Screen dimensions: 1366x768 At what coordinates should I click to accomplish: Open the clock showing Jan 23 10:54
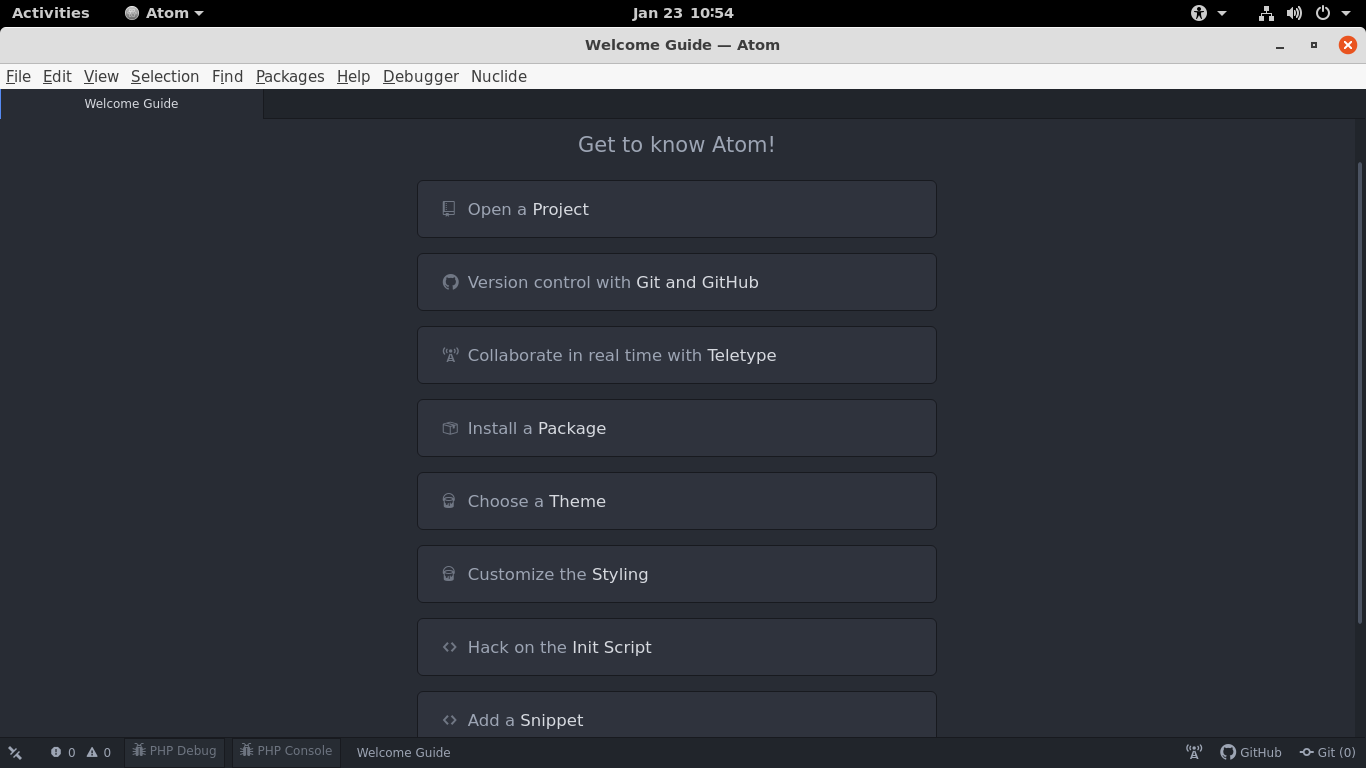click(x=683, y=13)
